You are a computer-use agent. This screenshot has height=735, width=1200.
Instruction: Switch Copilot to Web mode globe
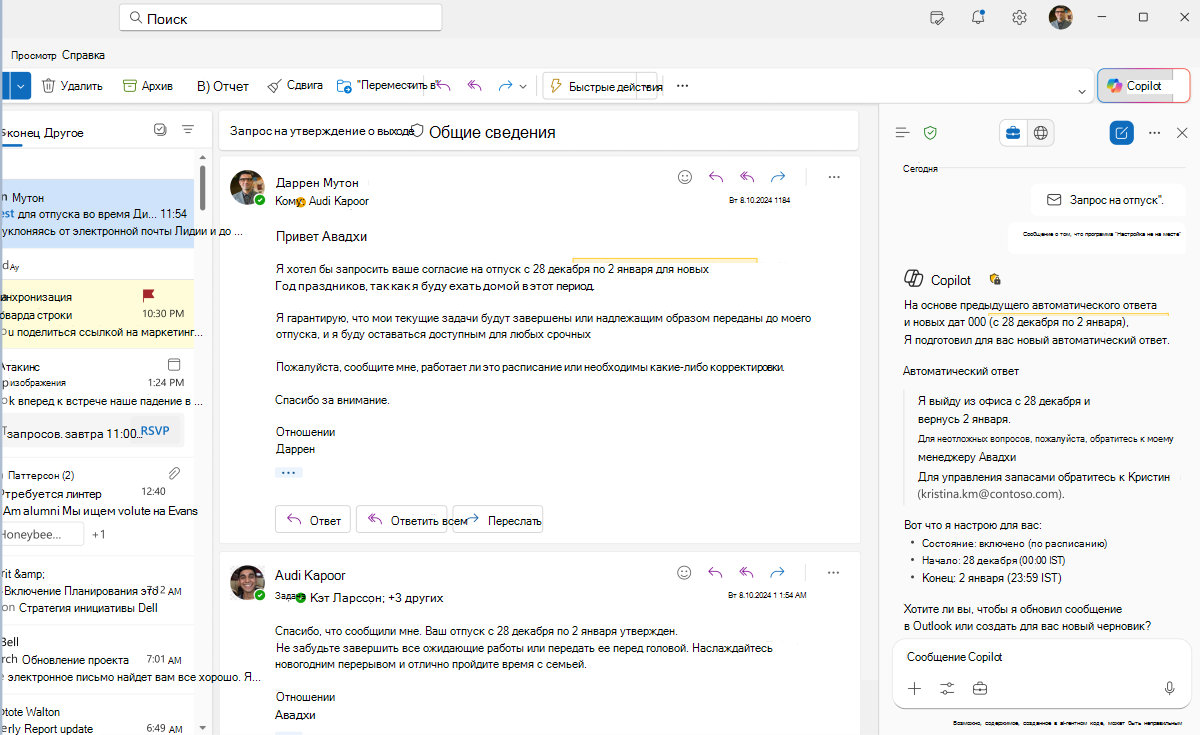point(1041,132)
